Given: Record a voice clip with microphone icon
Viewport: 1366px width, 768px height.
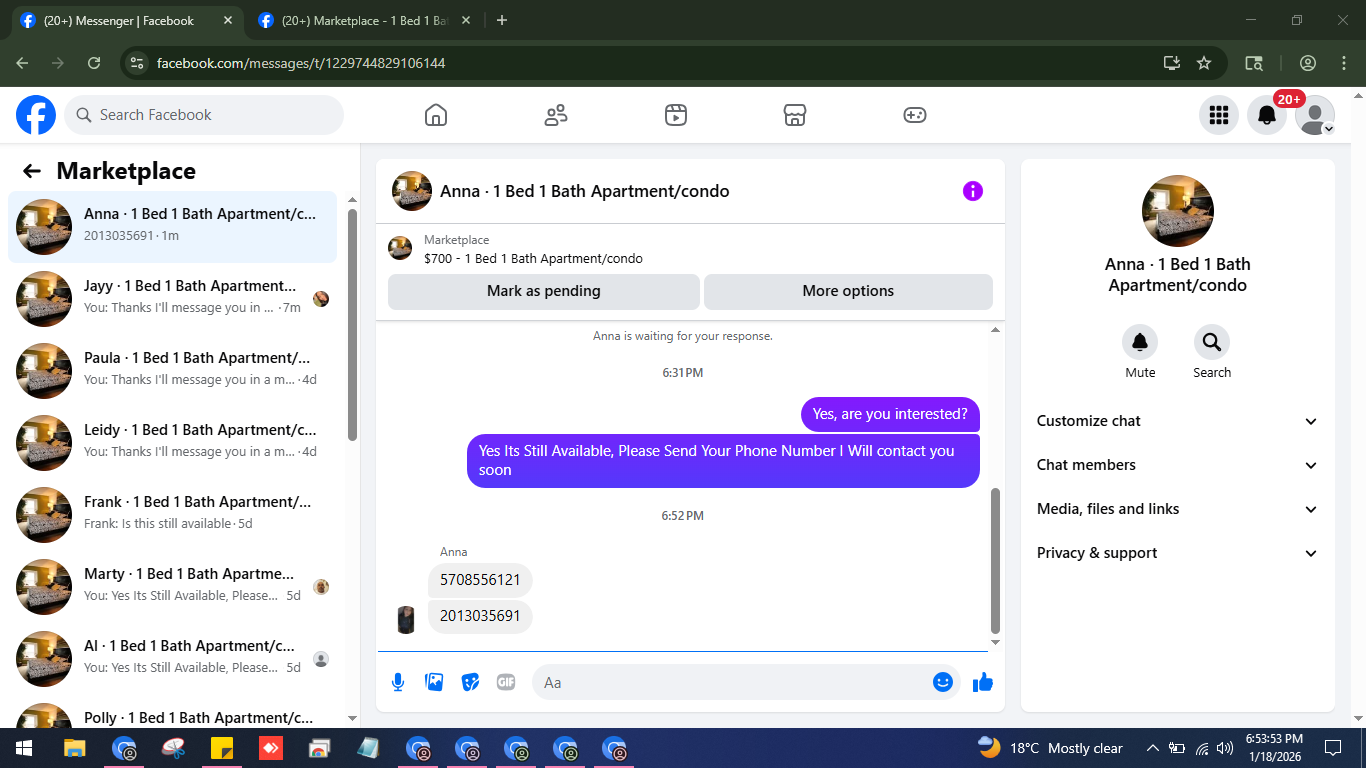Looking at the screenshot, I should (398, 682).
